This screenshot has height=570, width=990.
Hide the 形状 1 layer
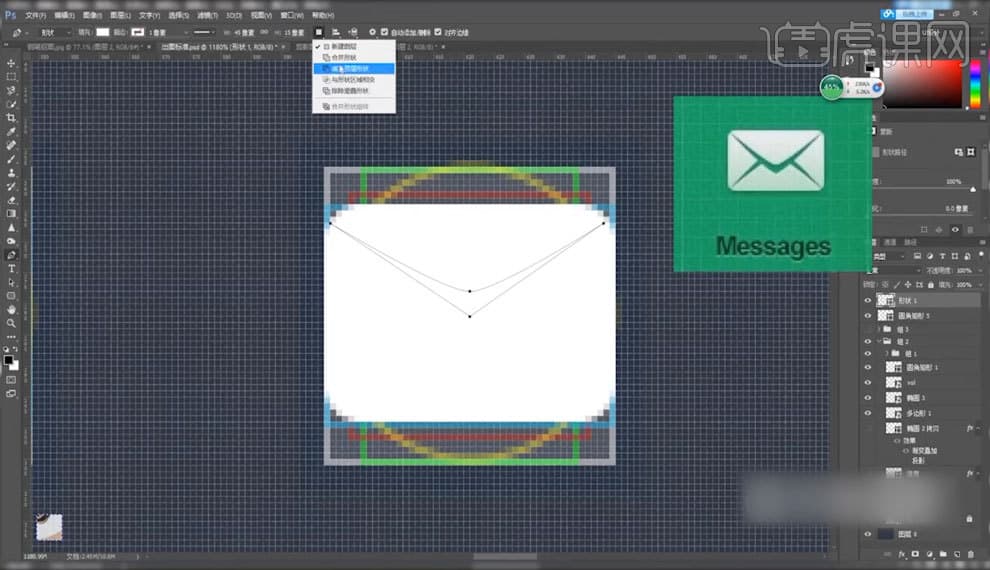click(x=868, y=300)
